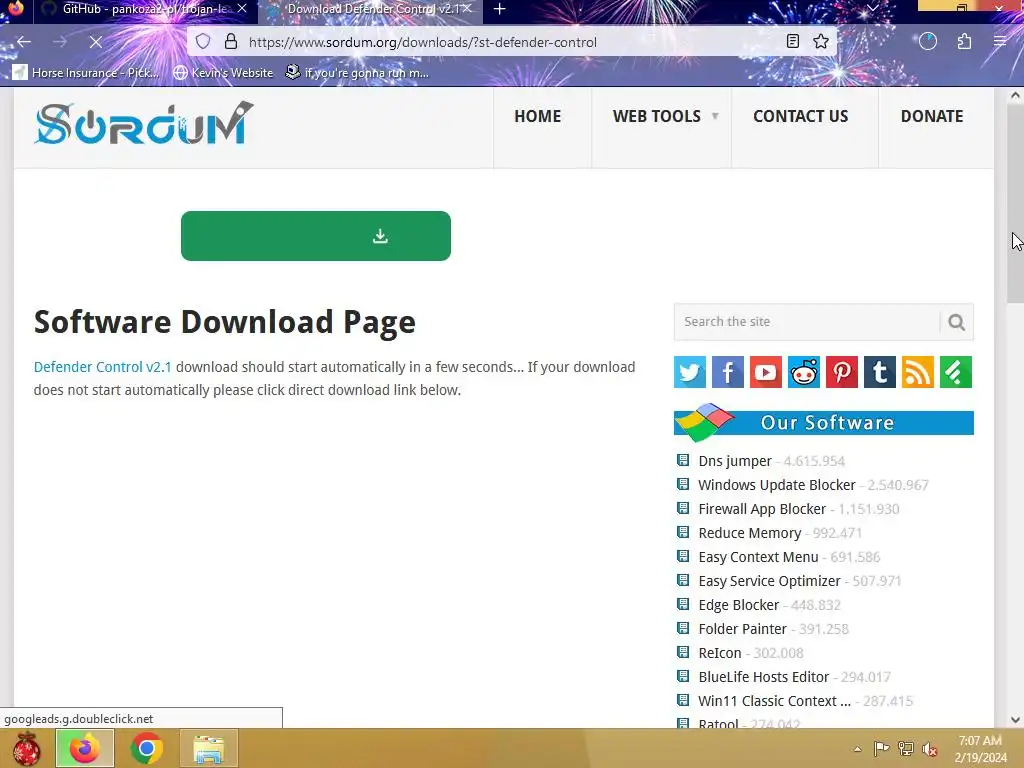Screen dimensions: 1024x768
Task: Toggle reader view icon in address bar
Action: (x=793, y=42)
